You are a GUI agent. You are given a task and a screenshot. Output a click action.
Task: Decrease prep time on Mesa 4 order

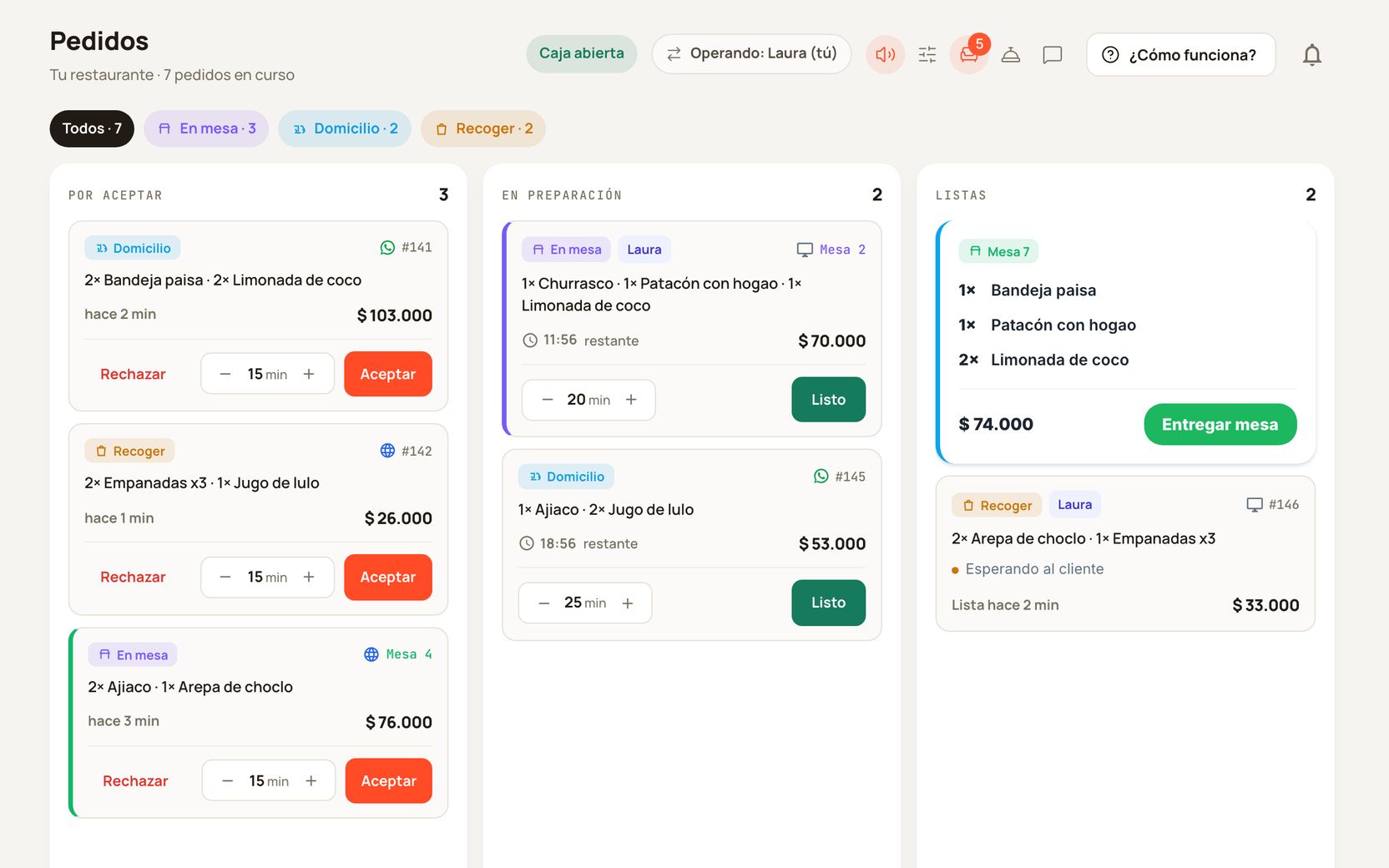coord(227,781)
